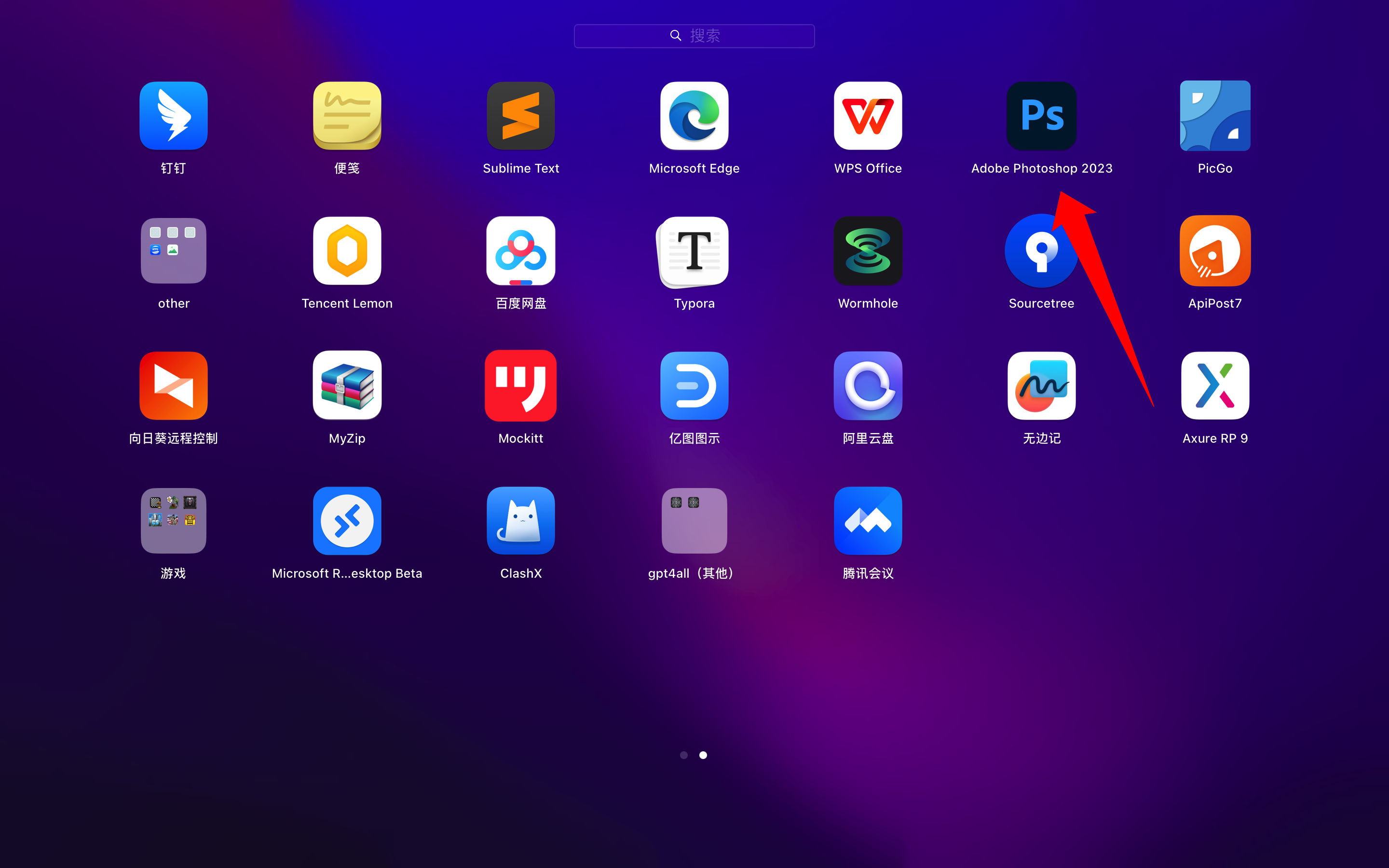Launch Mockitt prototyping app
This screenshot has height=868, width=1389.
(520, 386)
